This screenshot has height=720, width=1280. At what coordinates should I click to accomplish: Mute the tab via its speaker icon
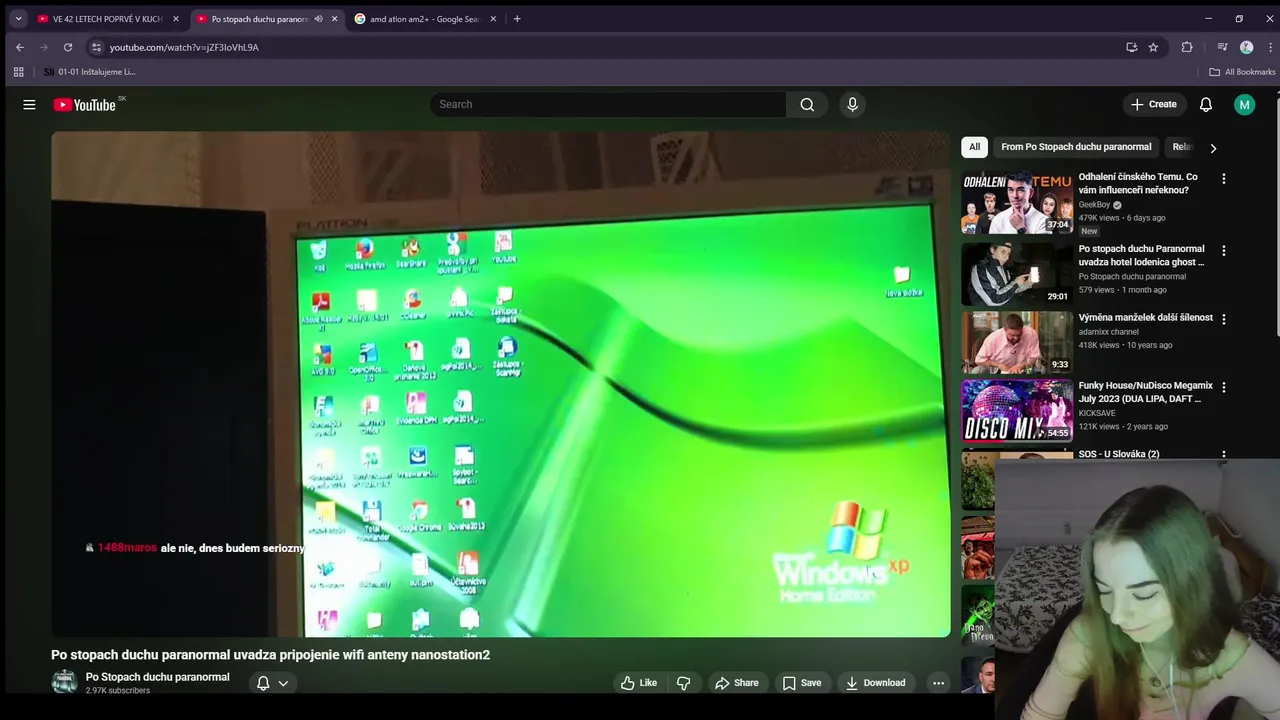tap(318, 19)
